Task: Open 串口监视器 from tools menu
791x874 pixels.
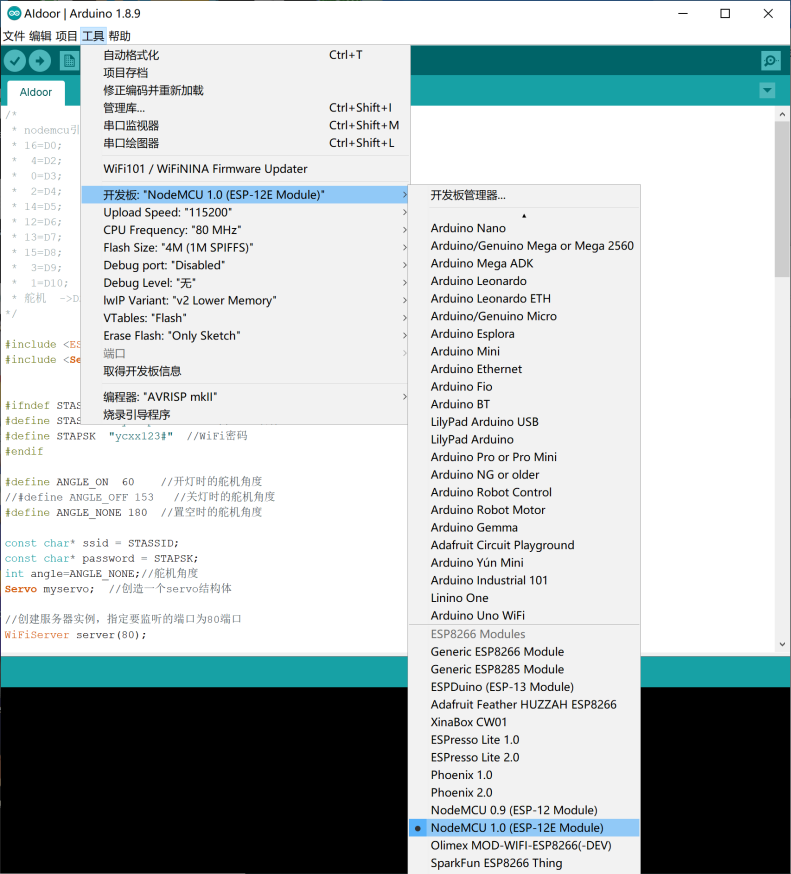Action: 246,125
